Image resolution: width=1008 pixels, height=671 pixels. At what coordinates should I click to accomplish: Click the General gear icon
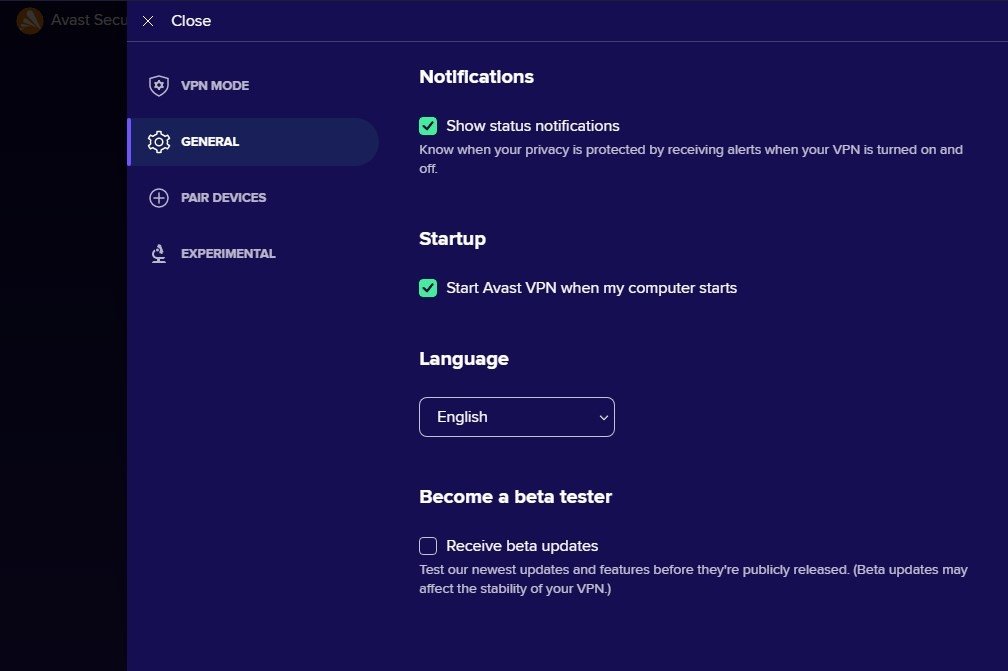click(159, 141)
